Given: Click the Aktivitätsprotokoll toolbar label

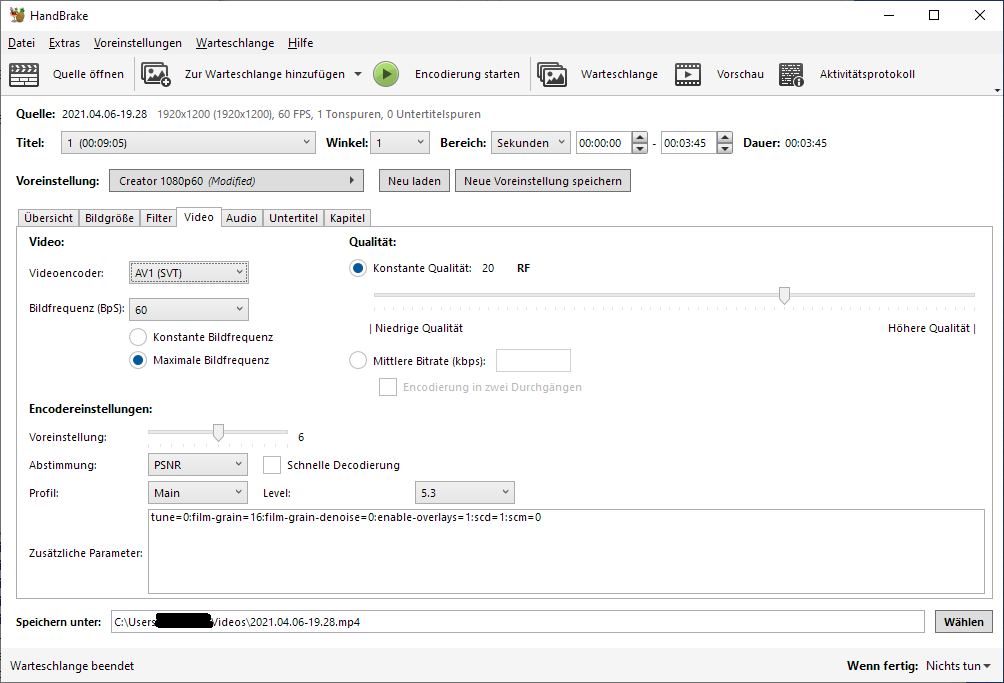Looking at the screenshot, I should point(867,74).
